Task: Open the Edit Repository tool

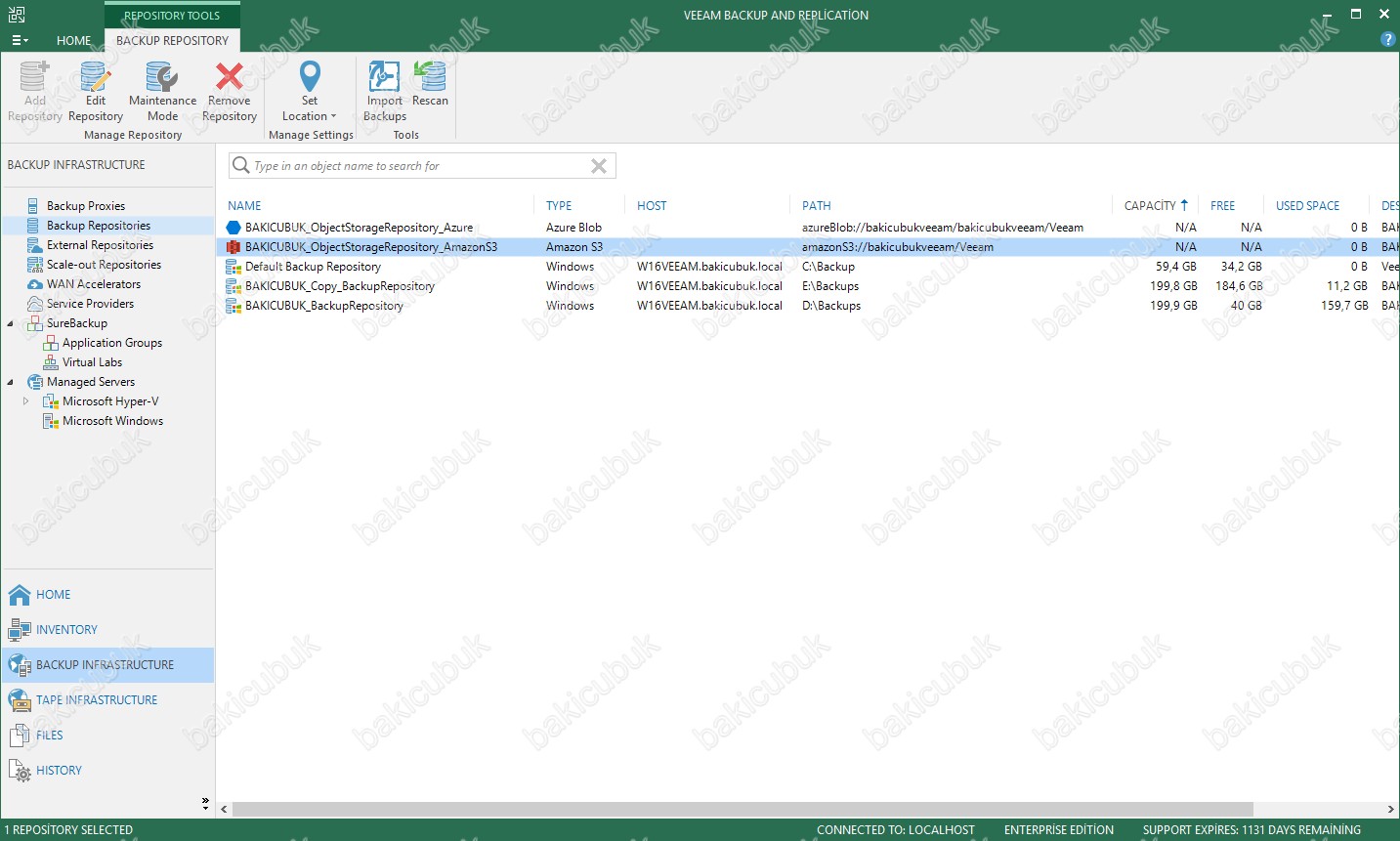Action: tap(96, 91)
